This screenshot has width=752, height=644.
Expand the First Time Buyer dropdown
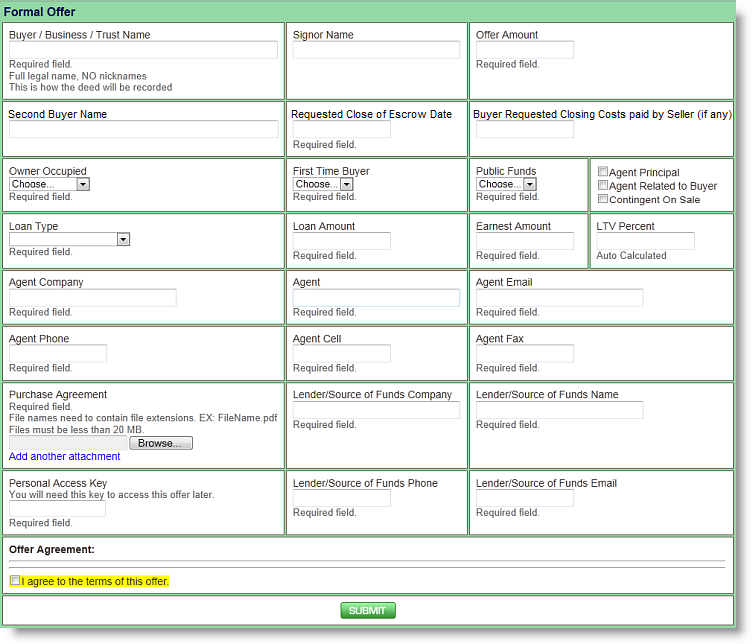pos(323,184)
